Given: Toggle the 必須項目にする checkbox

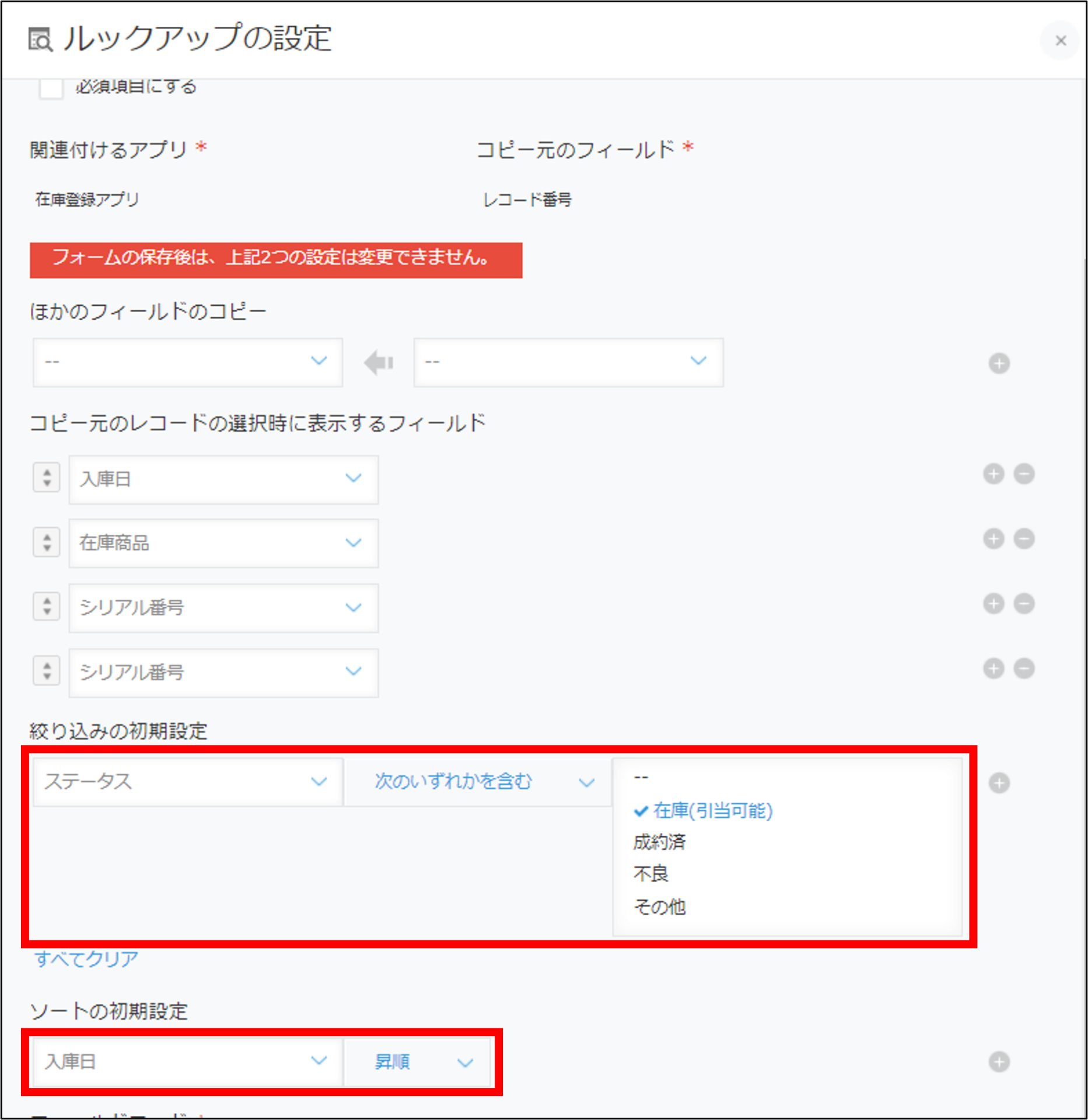Looking at the screenshot, I should coord(51,88).
